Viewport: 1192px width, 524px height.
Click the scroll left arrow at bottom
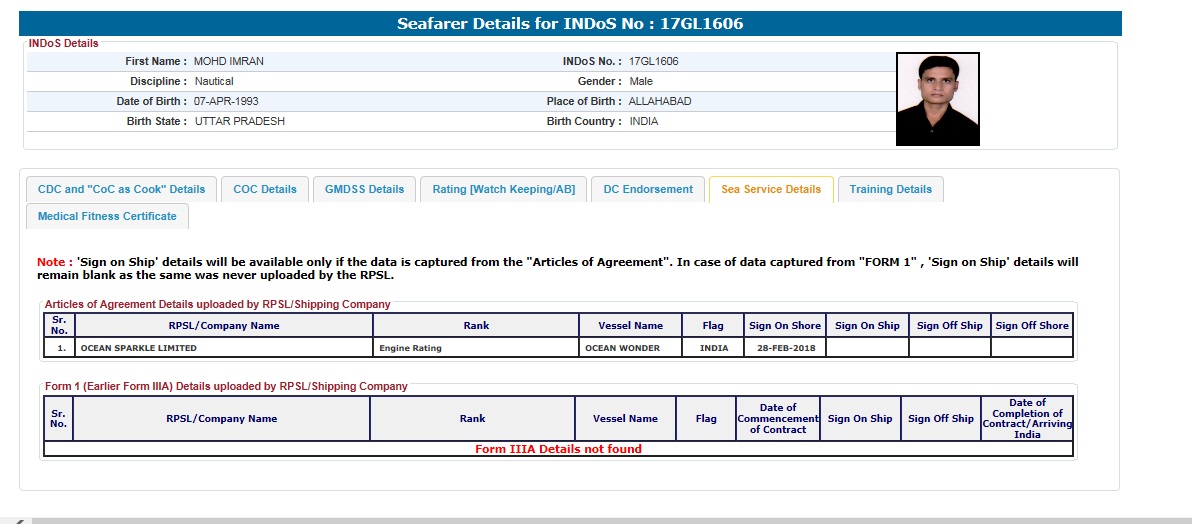18,520
